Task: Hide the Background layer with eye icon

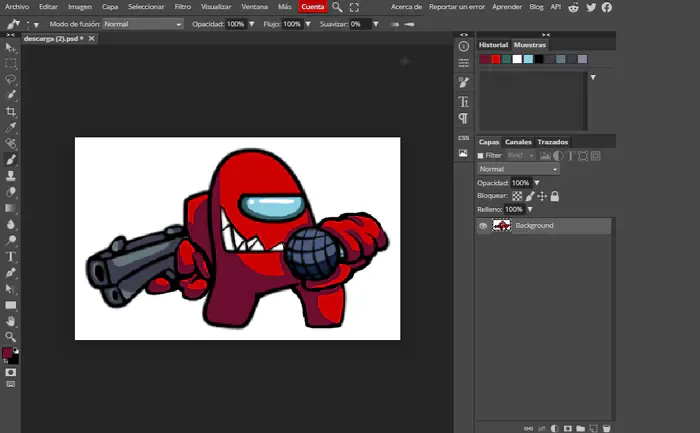Action: click(x=483, y=226)
